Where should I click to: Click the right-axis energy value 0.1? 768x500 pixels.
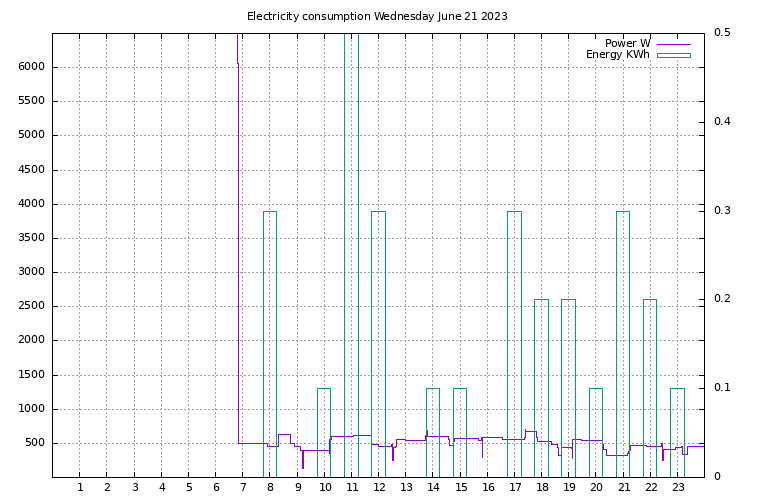click(722, 387)
